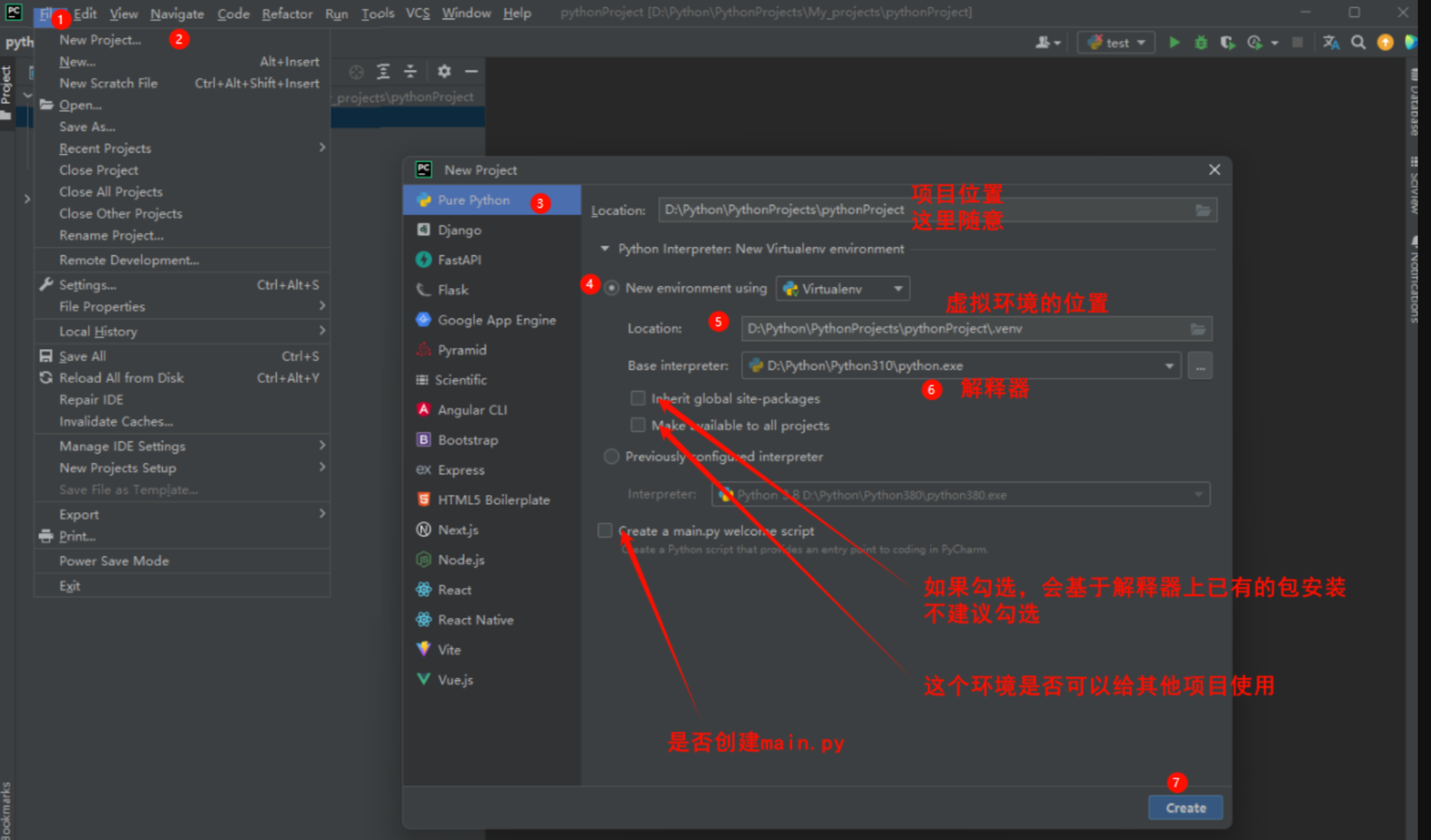Expand Recent Projects submenu
1431x840 pixels.
point(183,148)
